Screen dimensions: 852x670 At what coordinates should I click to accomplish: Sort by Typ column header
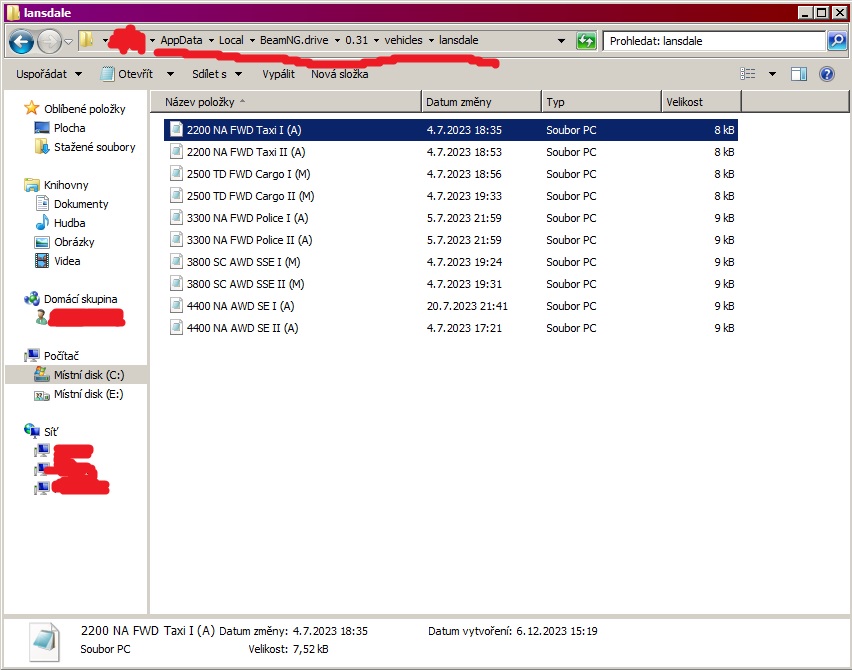[x=602, y=102]
